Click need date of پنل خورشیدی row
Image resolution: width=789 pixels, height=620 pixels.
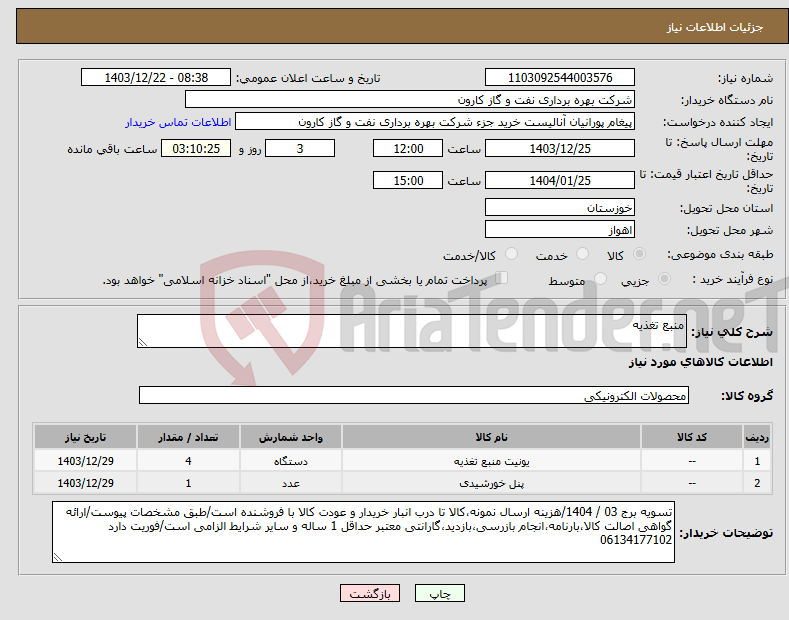pos(85,483)
